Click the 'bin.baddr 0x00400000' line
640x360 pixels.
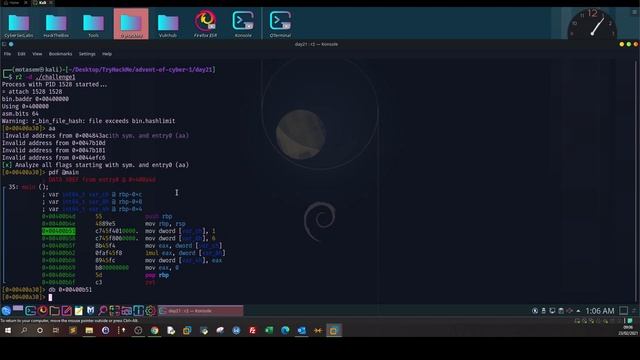point(35,99)
